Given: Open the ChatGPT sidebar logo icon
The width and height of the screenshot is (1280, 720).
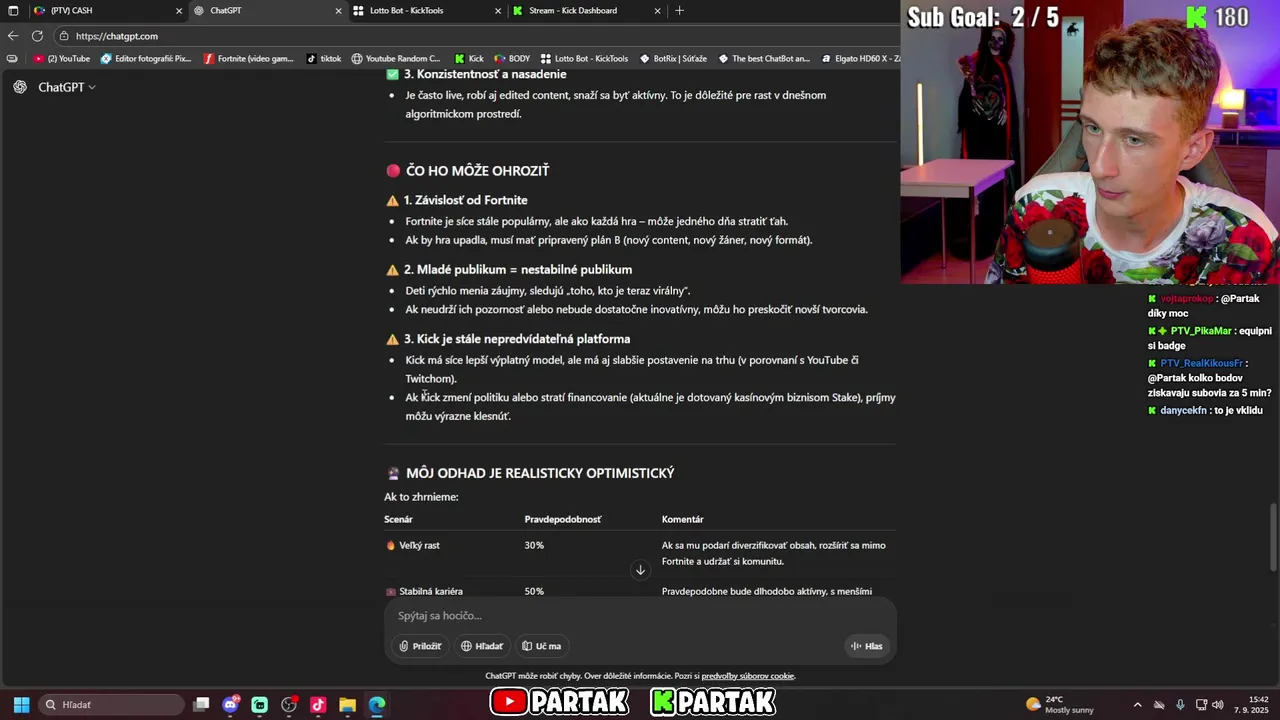Looking at the screenshot, I should 20,87.
